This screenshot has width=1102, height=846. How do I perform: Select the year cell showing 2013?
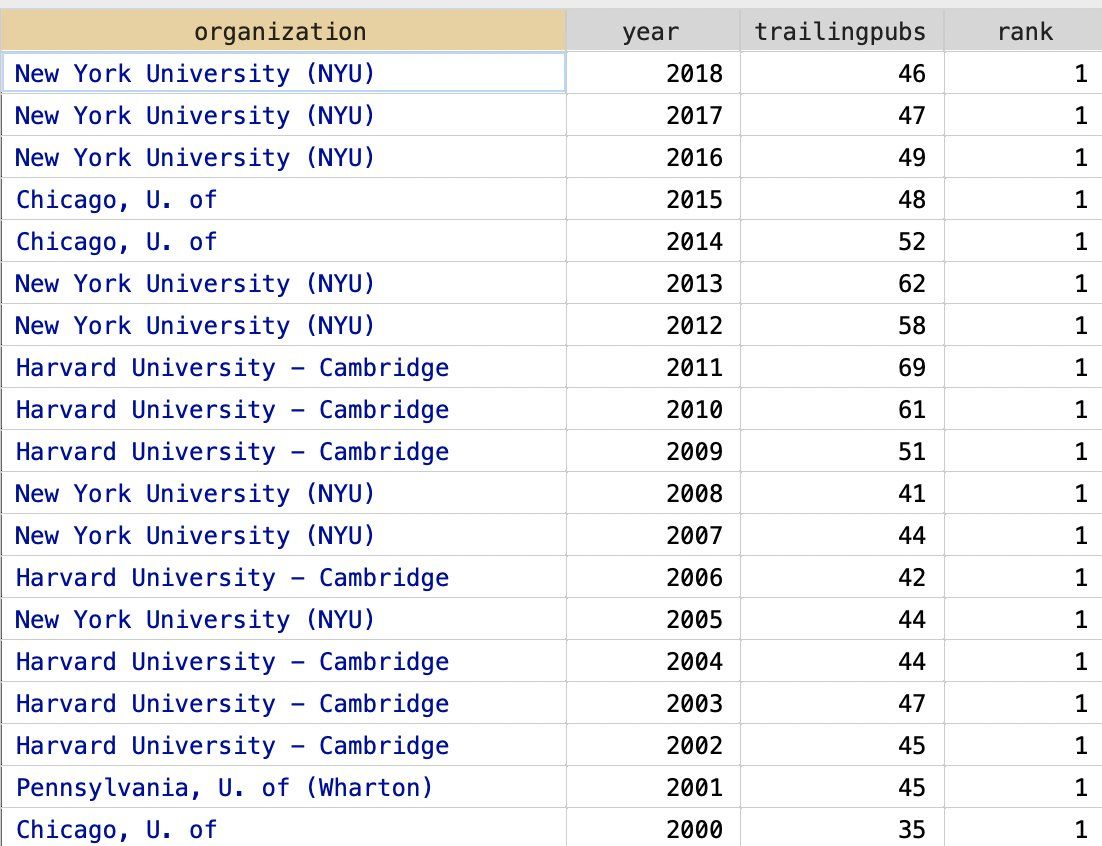(694, 284)
